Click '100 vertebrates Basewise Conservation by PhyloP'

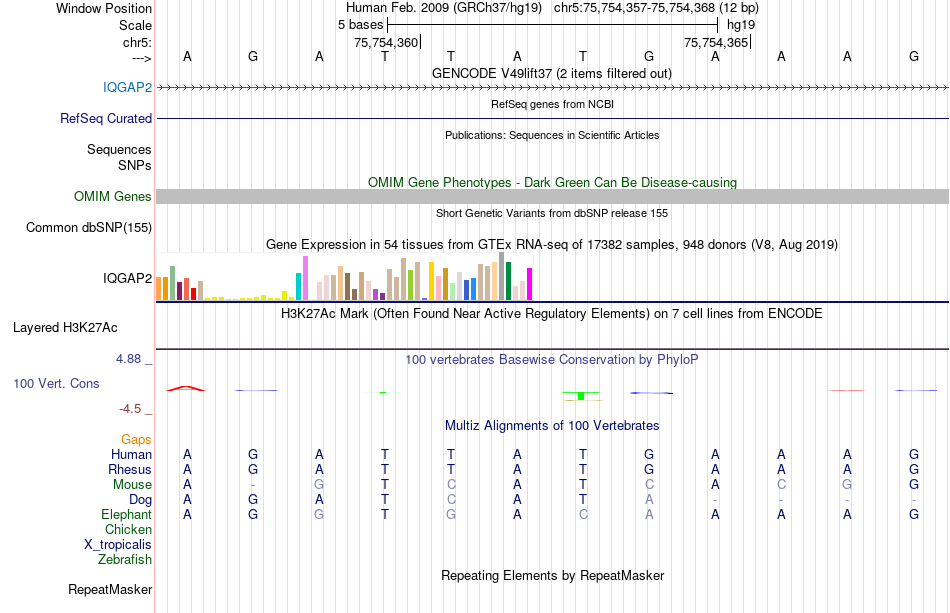[x=552, y=359]
